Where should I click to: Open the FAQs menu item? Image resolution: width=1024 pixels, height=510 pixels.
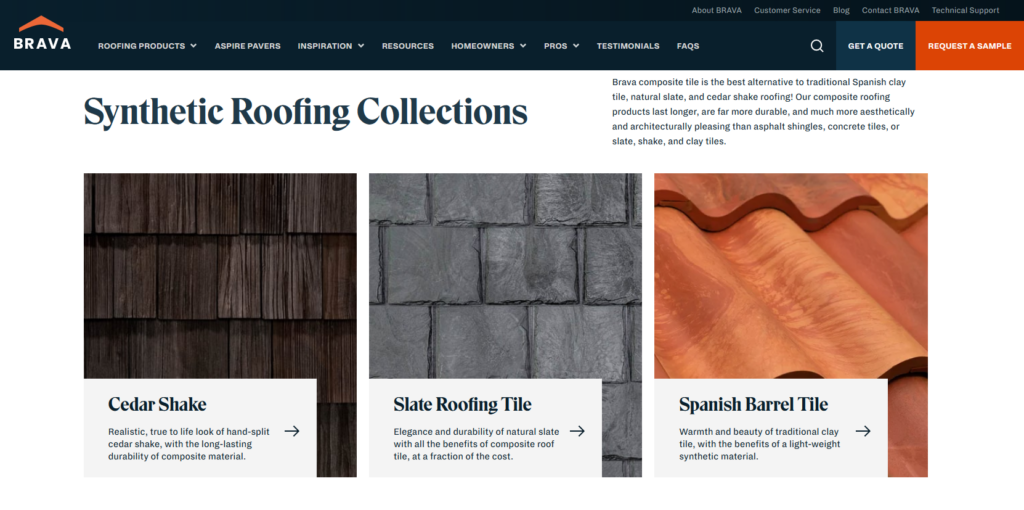pyautogui.click(x=688, y=46)
